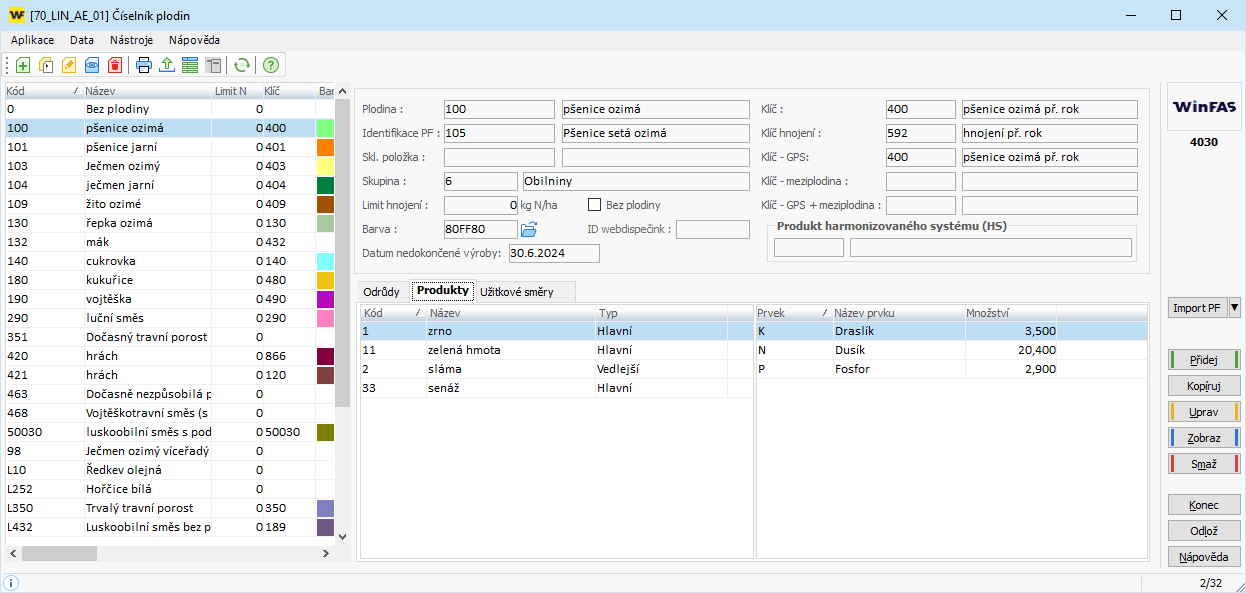Viewport: 1246px width, 593px height.
Task: Open the Nástroje menu
Action: click(131, 40)
